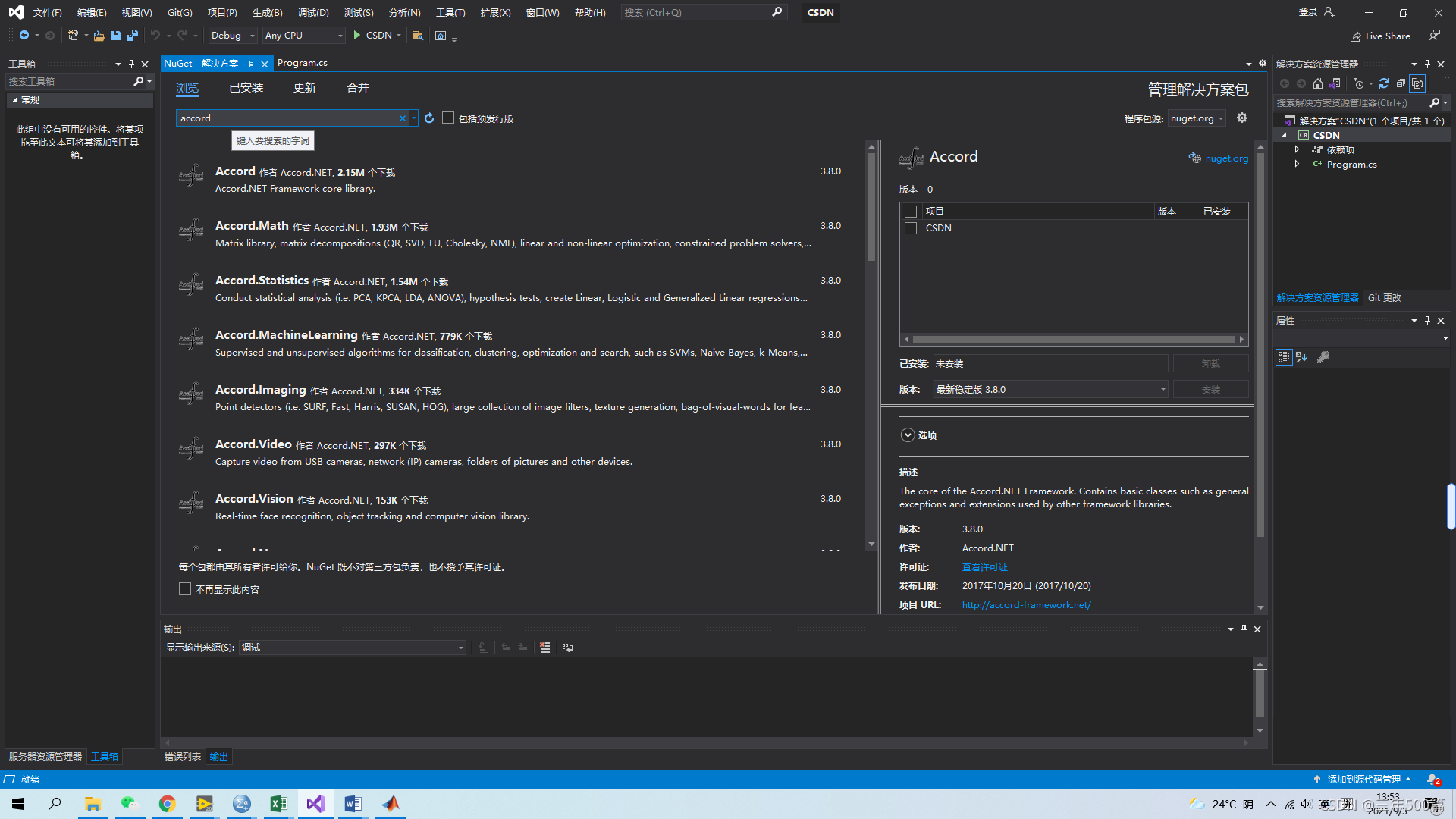Switch to the Consolidate 合并 tab

358,88
